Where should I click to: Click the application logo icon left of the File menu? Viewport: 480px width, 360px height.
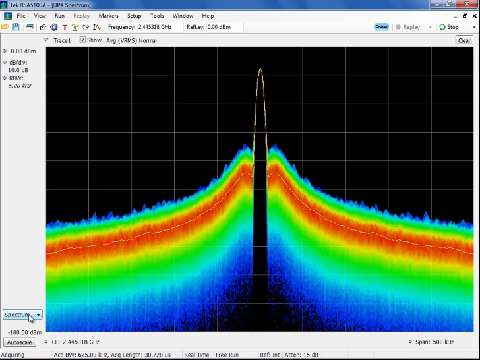click(8, 16)
